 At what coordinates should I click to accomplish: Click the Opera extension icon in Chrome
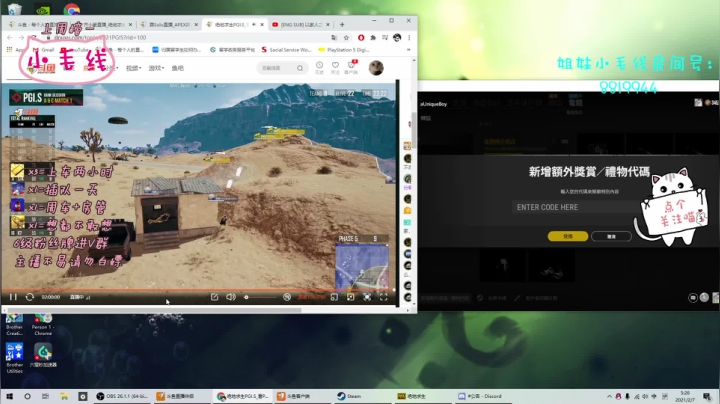click(361, 38)
